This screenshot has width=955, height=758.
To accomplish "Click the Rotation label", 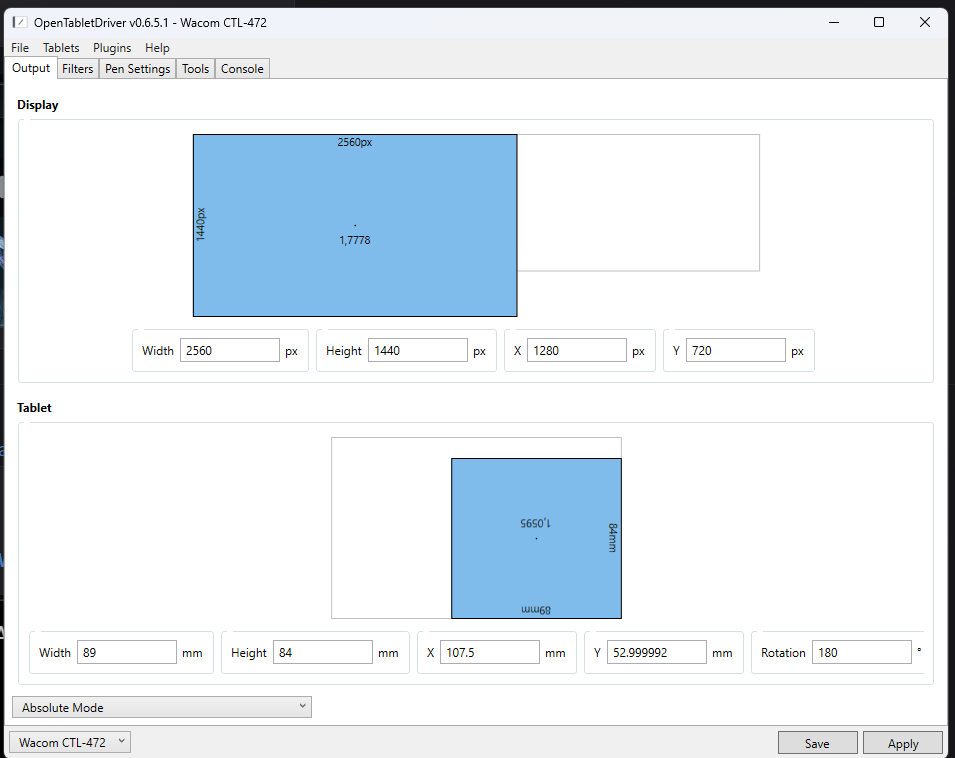I will 783,653.
